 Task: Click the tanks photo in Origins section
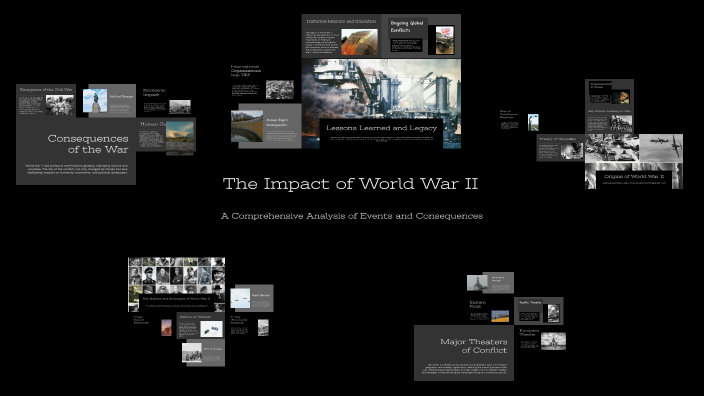612,148
